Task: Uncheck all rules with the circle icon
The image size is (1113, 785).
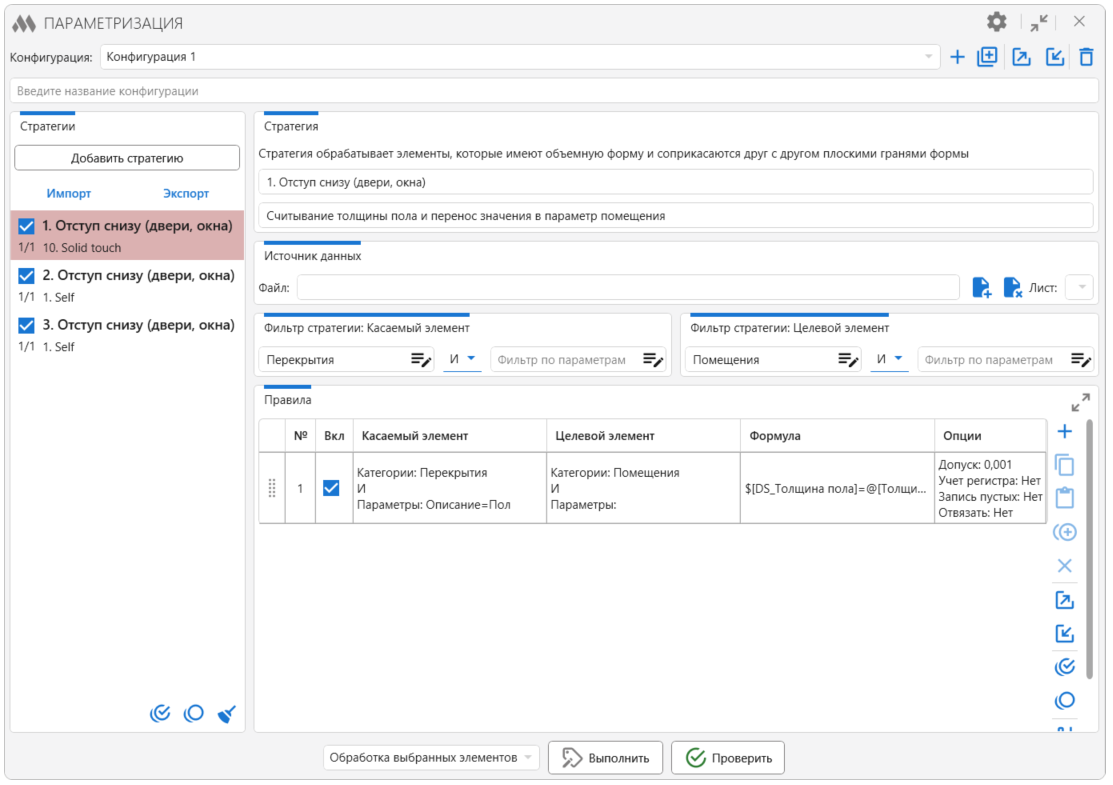Action: 1065,701
